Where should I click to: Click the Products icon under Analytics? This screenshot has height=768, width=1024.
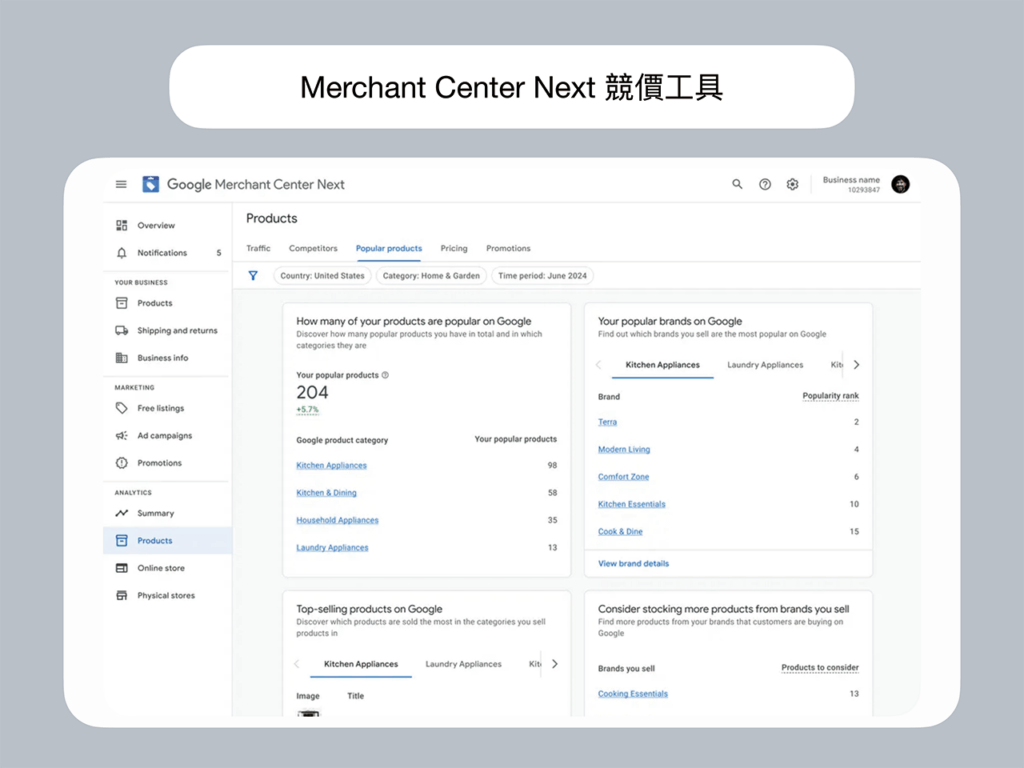click(x=121, y=541)
